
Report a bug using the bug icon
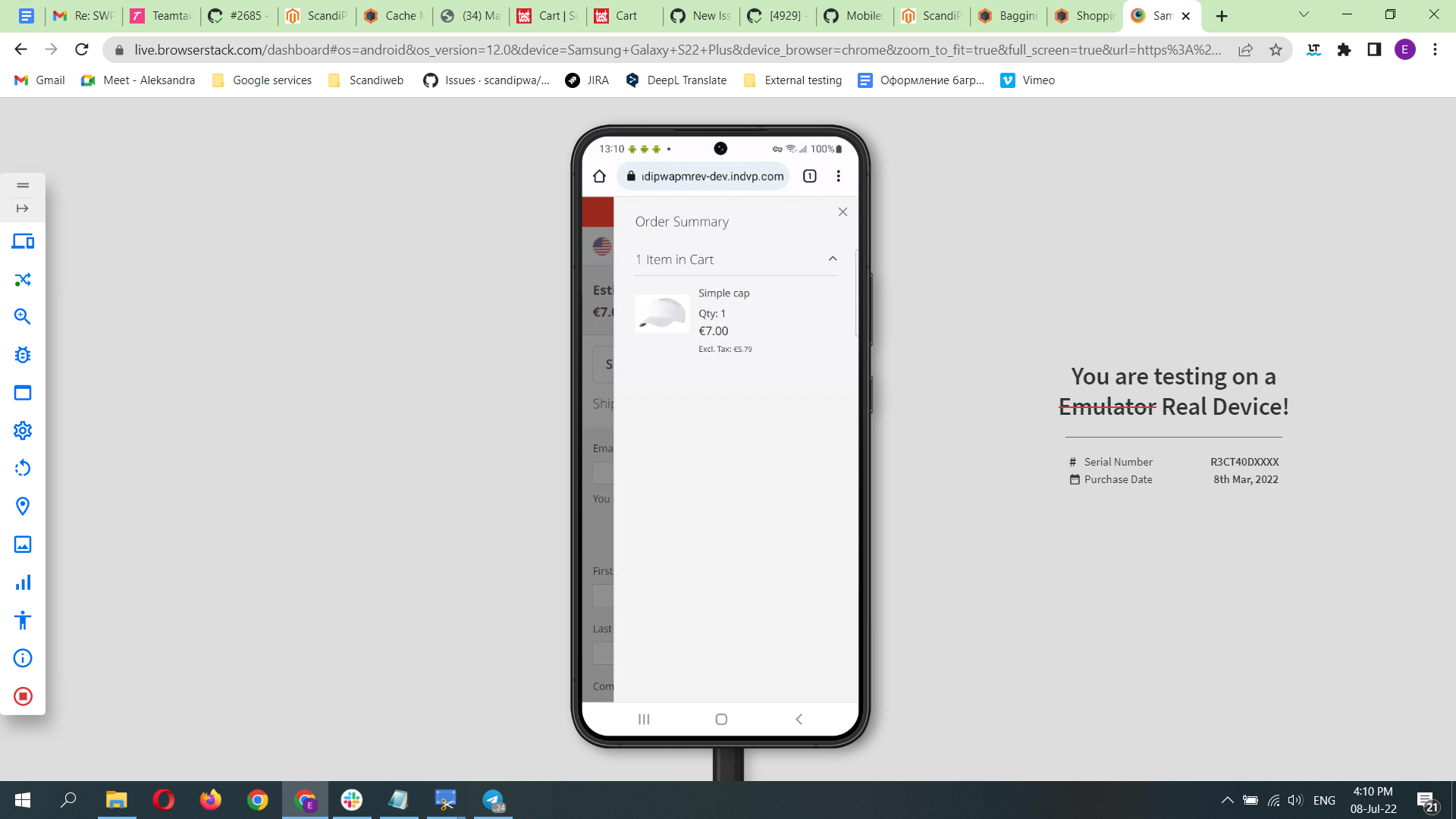coord(23,354)
